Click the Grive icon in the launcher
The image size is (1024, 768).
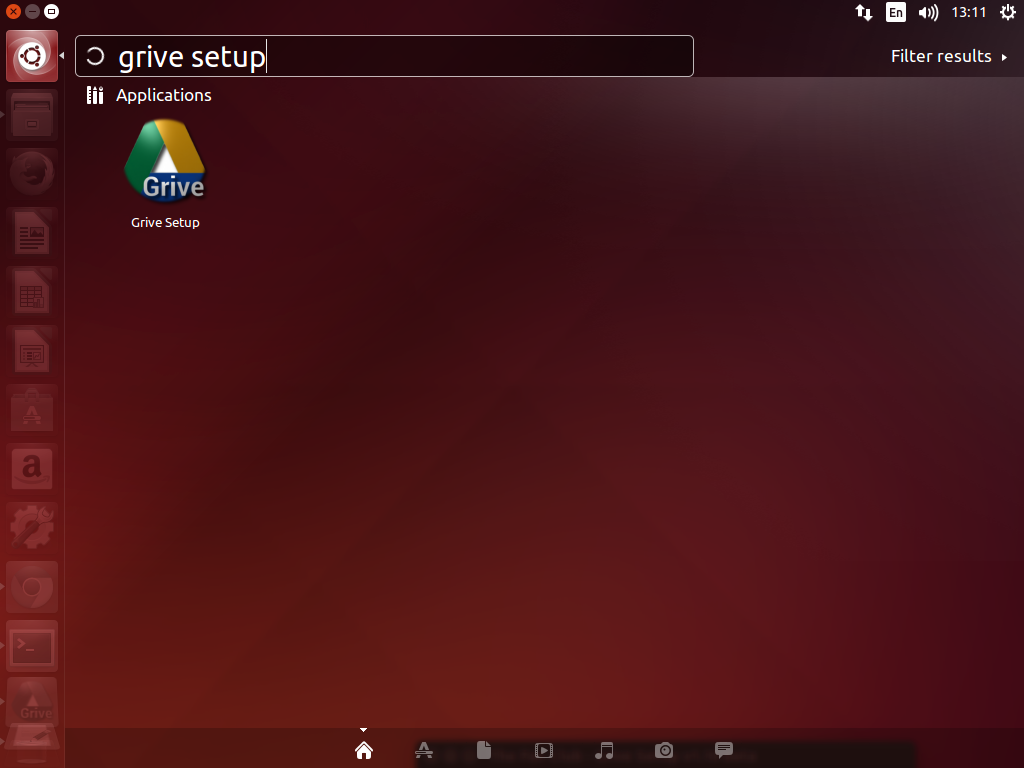coord(32,703)
